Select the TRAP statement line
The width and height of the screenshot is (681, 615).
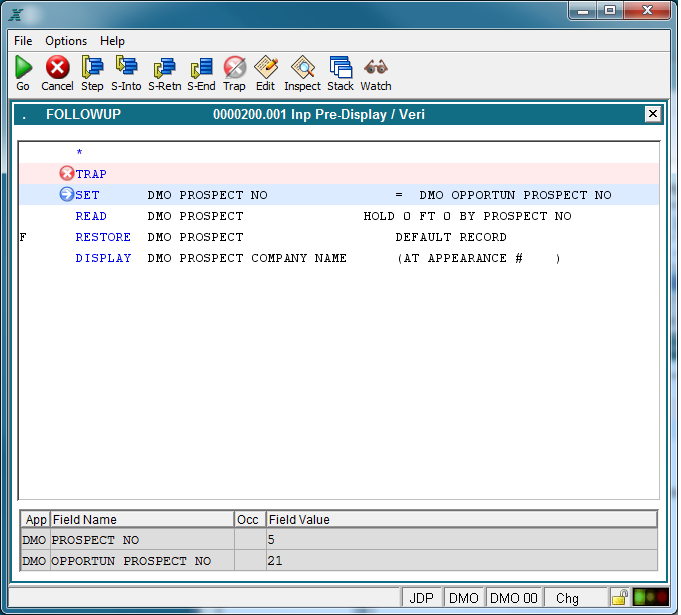339,174
